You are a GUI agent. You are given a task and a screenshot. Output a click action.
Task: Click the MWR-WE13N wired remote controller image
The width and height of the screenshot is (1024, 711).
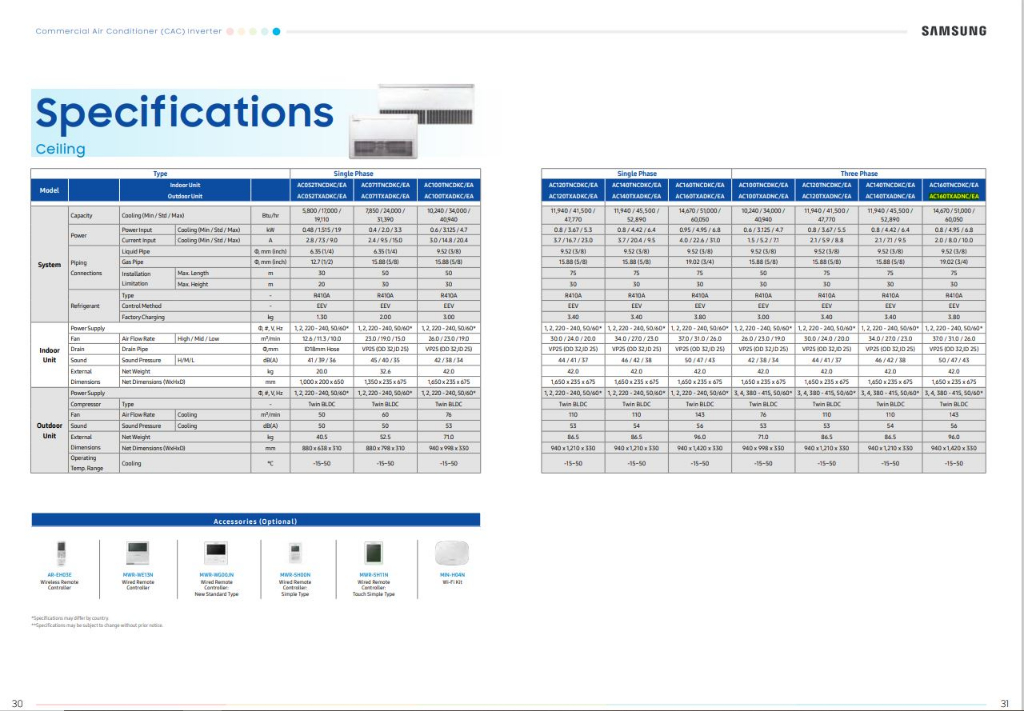pos(138,554)
